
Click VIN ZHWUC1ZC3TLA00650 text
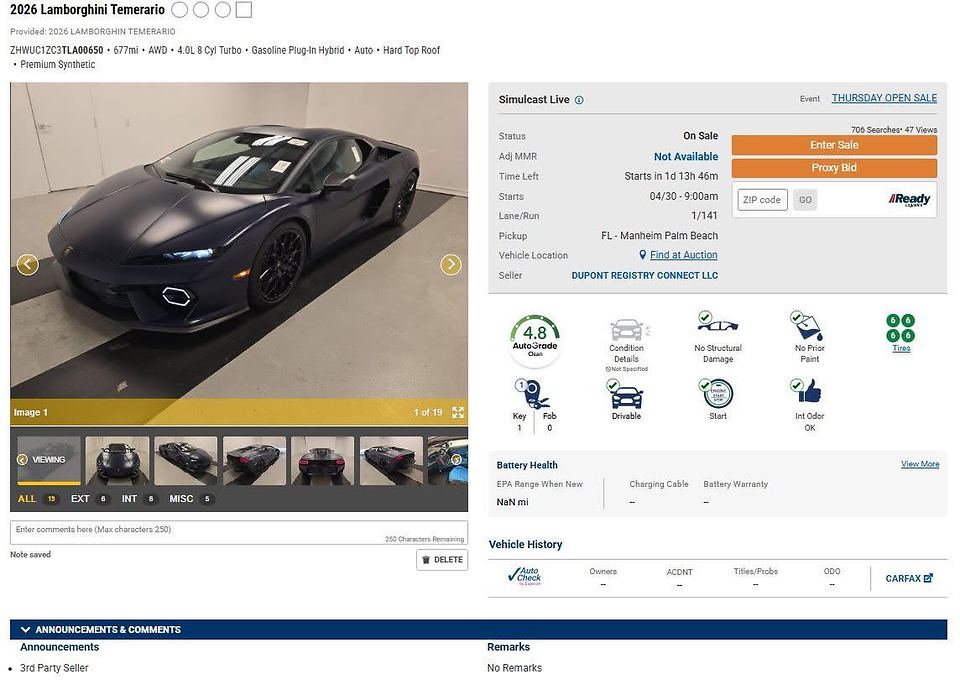coord(56,50)
